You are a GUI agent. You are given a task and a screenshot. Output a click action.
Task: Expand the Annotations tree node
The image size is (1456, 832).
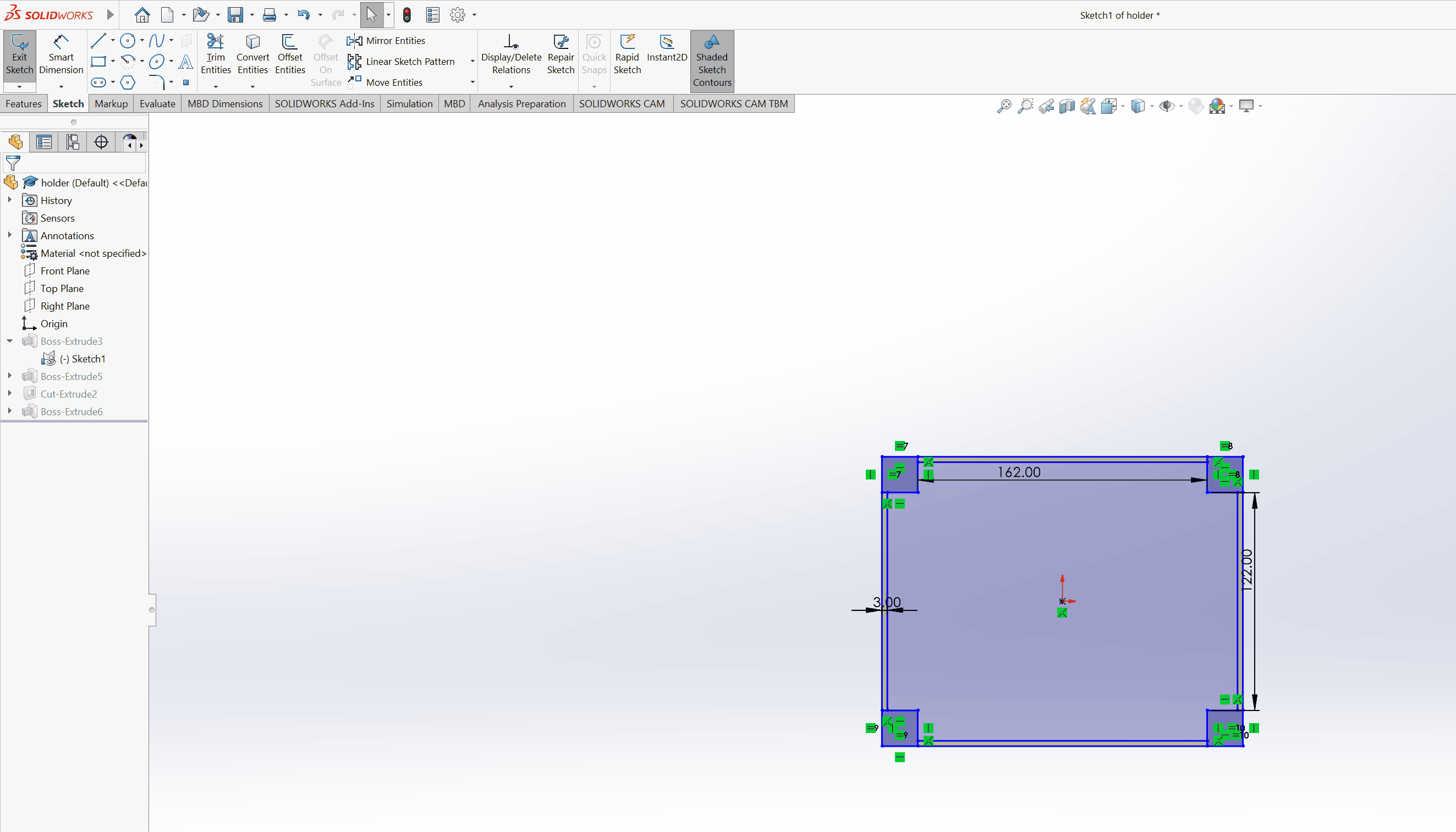10,235
